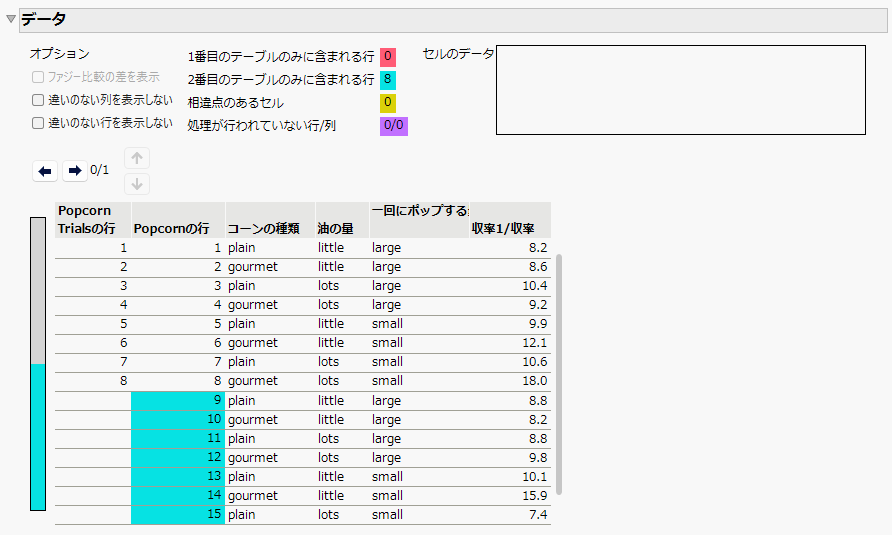
Task: Select the コーンの種類 column header
Action: tap(270, 220)
